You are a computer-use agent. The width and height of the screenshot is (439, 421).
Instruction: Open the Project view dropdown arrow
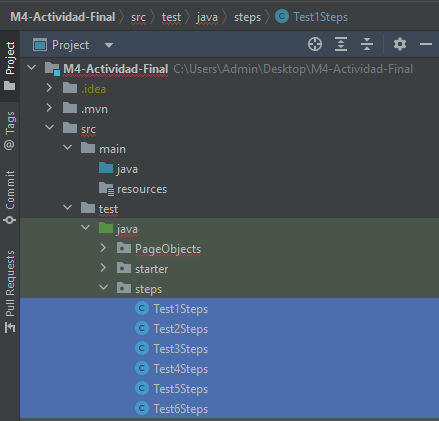[109, 45]
